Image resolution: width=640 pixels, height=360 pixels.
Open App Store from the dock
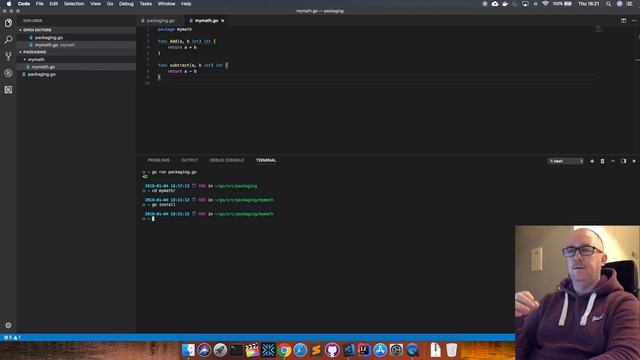[x=380, y=350]
